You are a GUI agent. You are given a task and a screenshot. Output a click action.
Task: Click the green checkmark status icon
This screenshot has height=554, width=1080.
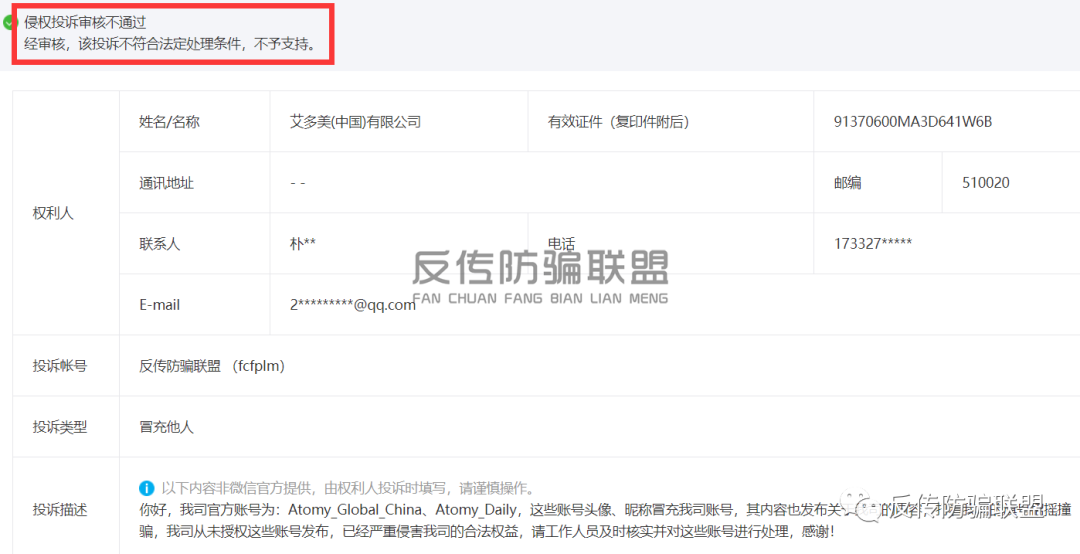coord(8,23)
